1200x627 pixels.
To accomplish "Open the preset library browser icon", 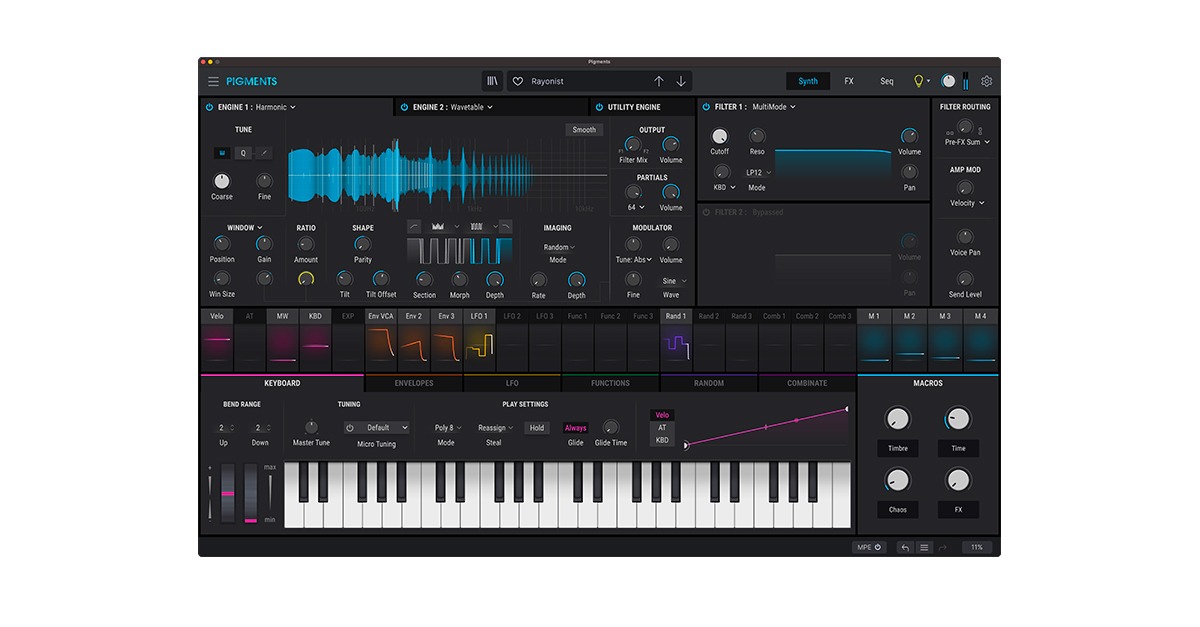I will click(x=492, y=81).
